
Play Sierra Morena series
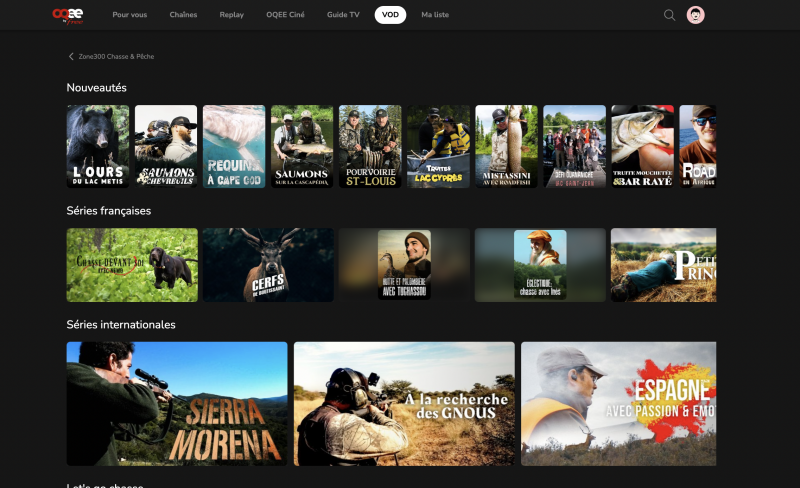[x=177, y=404]
